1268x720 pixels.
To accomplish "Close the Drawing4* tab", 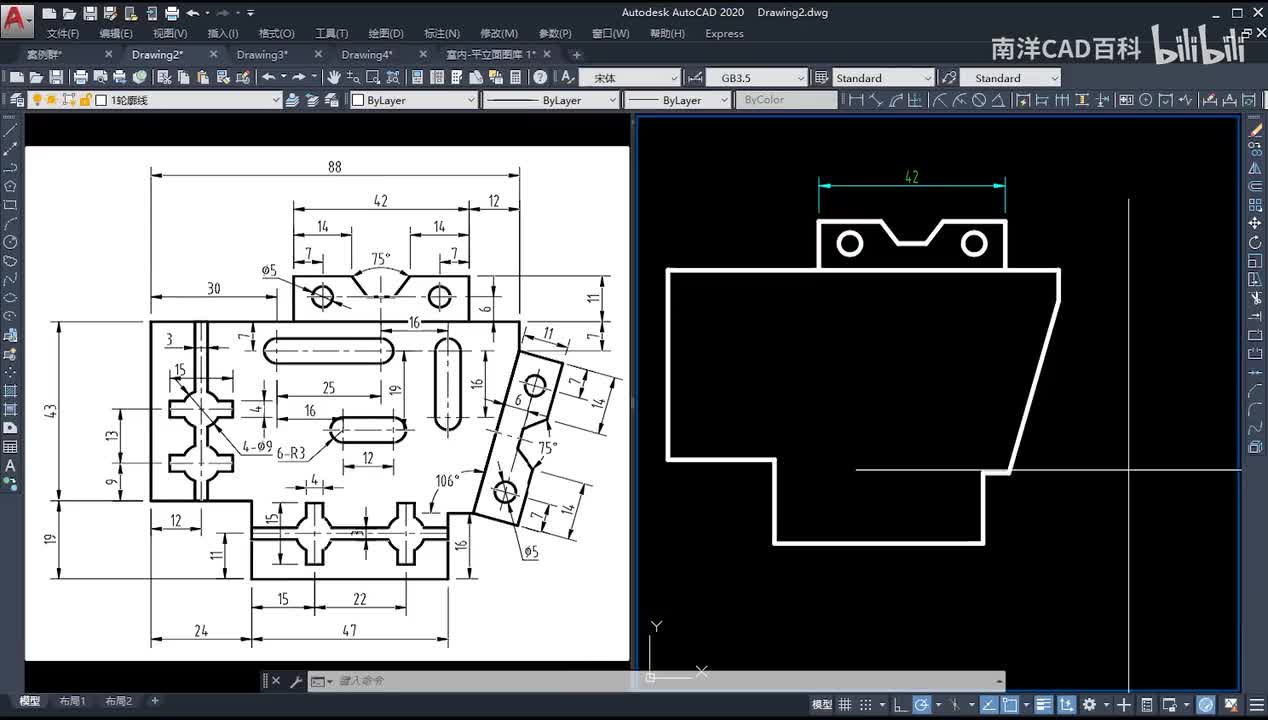I will coord(423,54).
